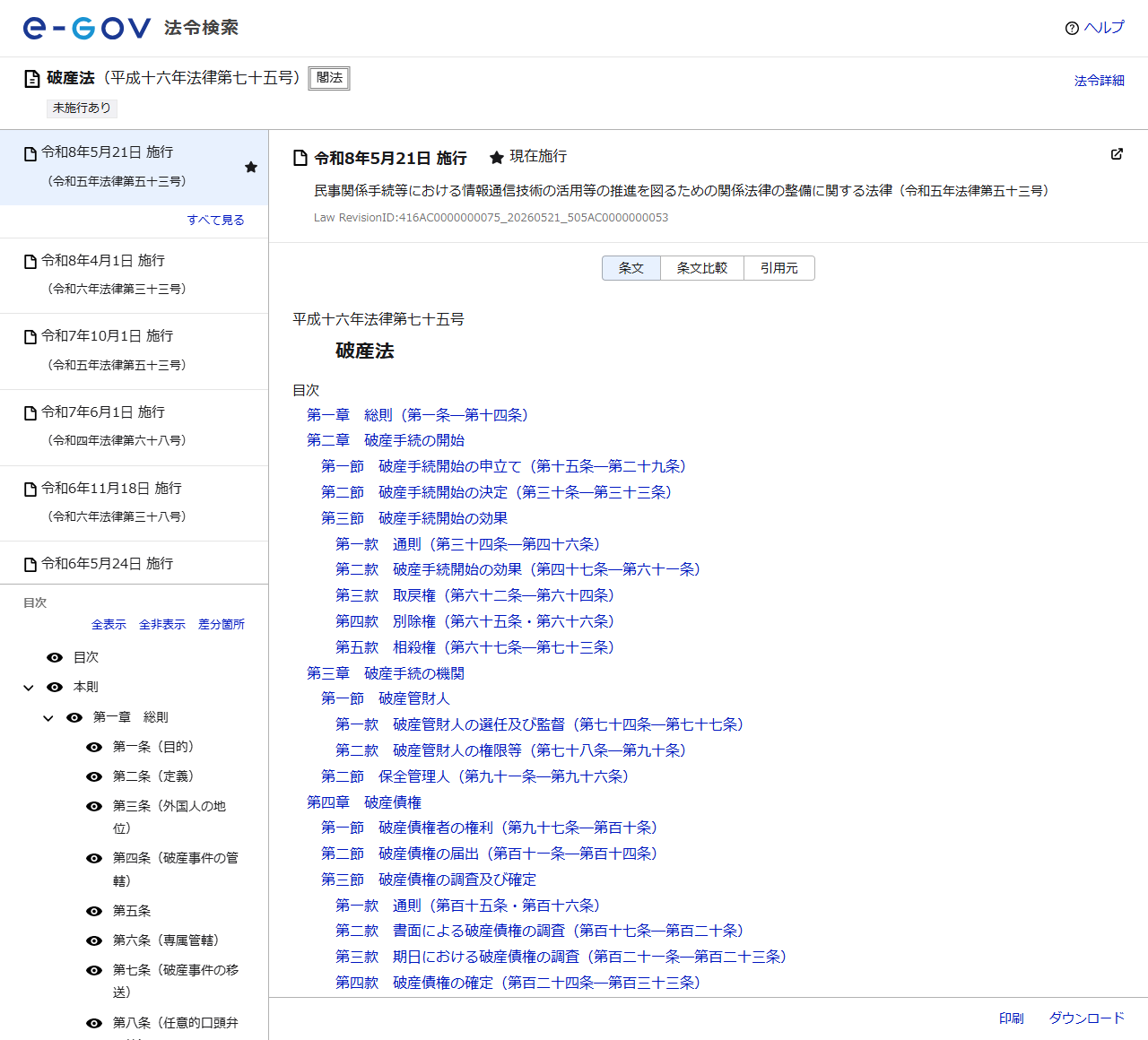1148x1040 pixels.
Task: Open the external link icon beside 現在施行
Action: point(1117,154)
